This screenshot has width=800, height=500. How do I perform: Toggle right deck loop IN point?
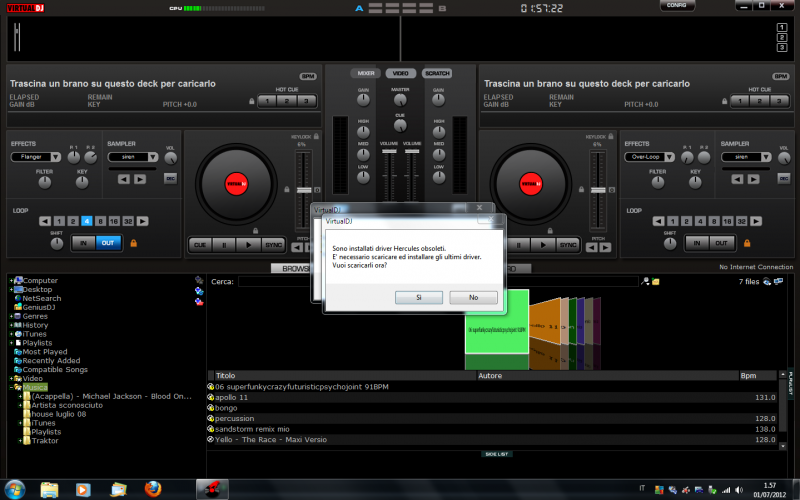(697, 243)
